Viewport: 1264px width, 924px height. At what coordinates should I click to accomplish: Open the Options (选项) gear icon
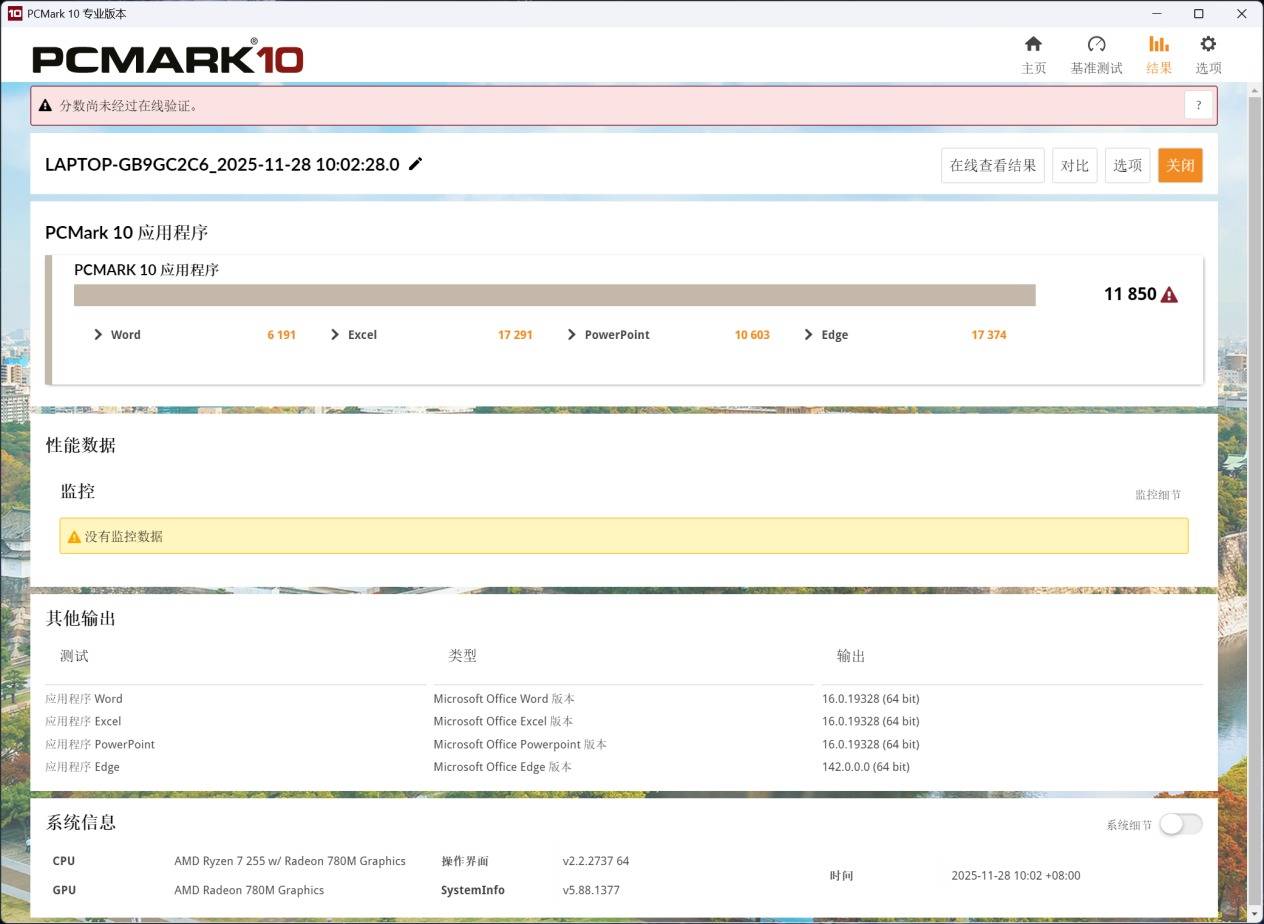click(x=1208, y=44)
